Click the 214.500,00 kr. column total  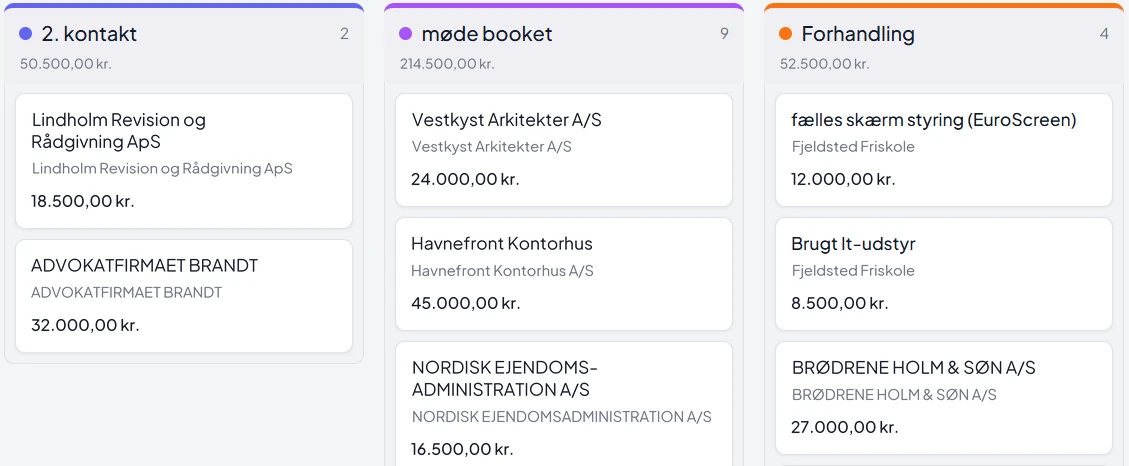[447, 63]
